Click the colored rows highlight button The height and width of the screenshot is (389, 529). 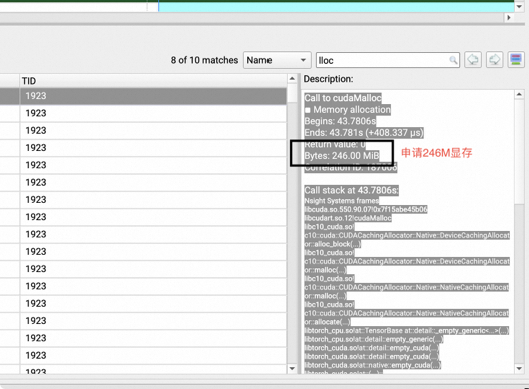pyautogui.click(x=516, y=60)
